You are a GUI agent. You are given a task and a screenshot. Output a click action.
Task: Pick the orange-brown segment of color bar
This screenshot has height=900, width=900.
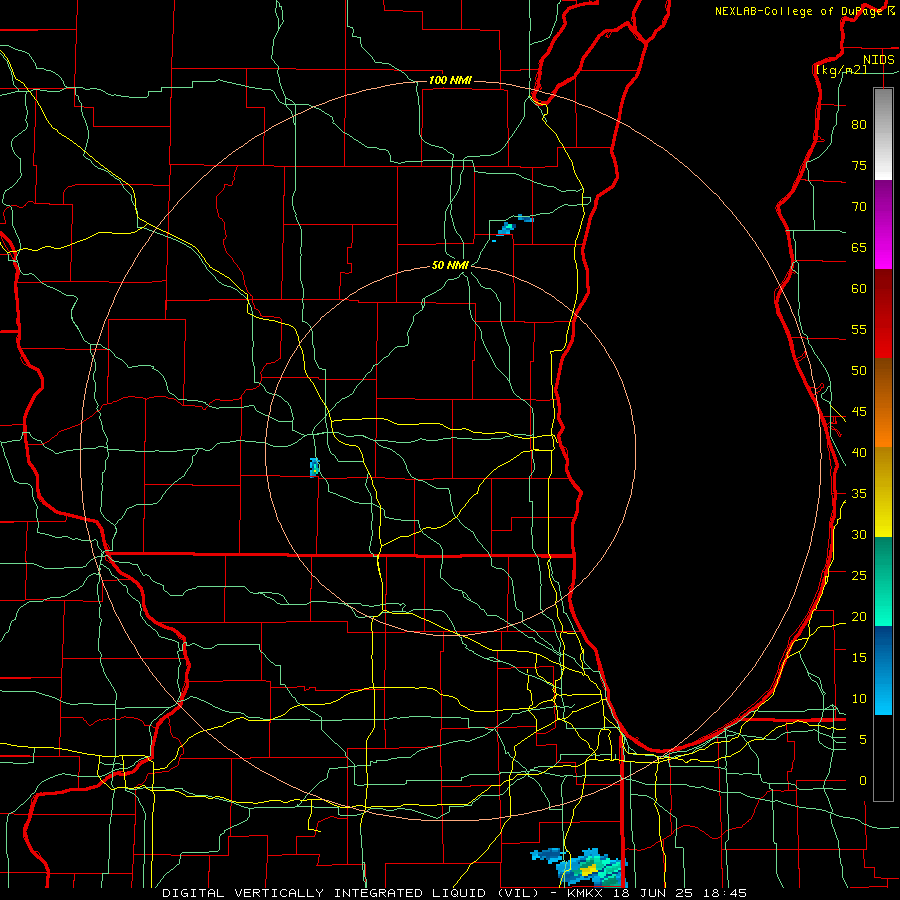[x=883, y=402]
